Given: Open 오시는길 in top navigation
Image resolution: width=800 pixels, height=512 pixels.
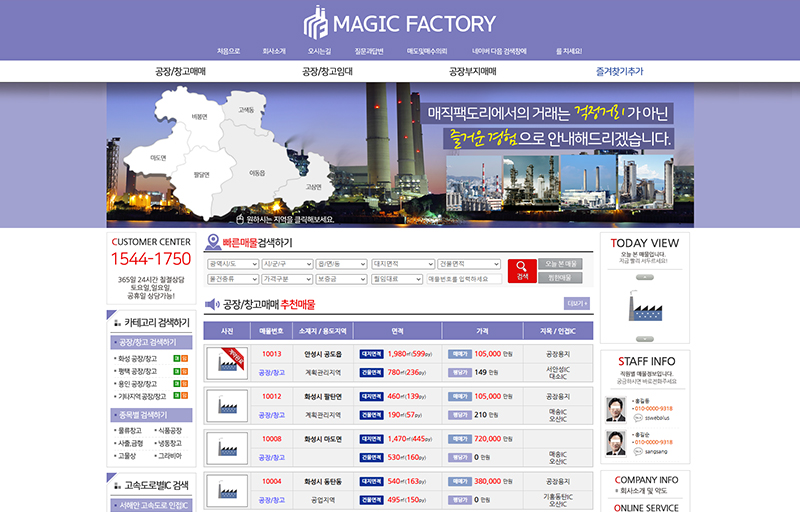Looking at the screenshot, I should [x=319, y=51].
